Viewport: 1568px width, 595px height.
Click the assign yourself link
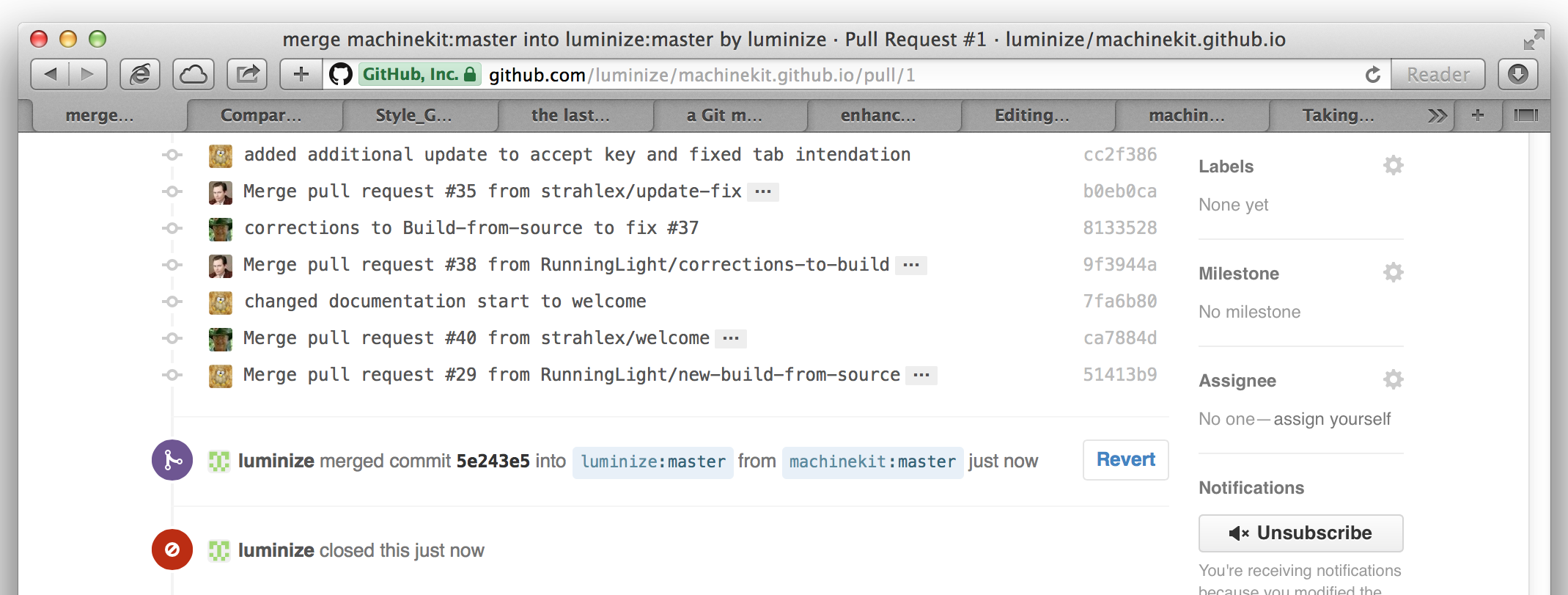[x=1332, y=419]
